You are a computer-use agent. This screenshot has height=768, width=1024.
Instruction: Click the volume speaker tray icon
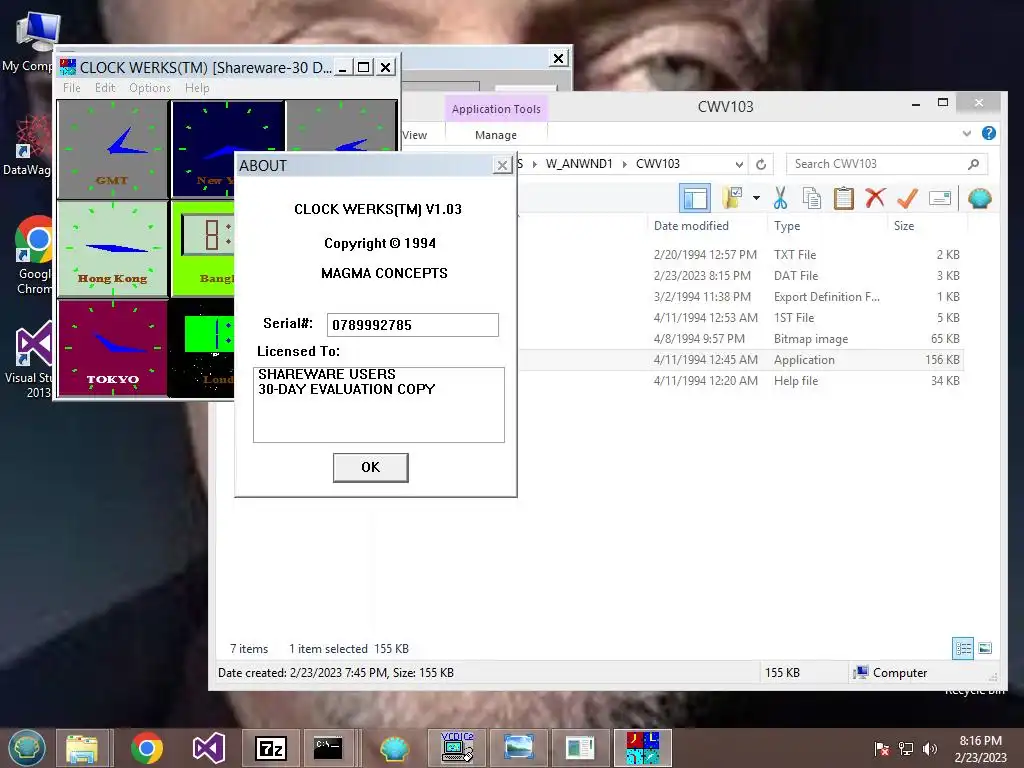point(929,748)
